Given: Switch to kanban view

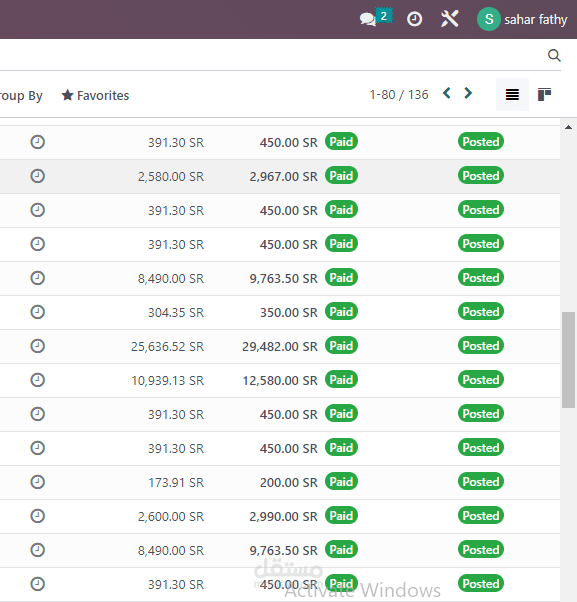Looking at the screenshot, I should 544,94.
